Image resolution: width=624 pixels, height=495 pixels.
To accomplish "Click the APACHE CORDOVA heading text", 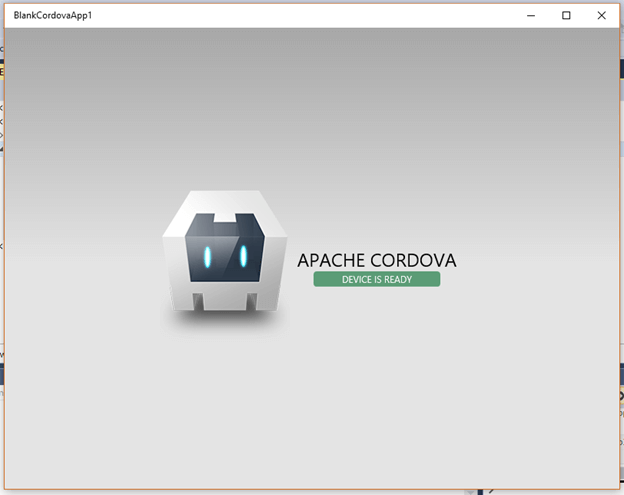I will tap(376, 261).
